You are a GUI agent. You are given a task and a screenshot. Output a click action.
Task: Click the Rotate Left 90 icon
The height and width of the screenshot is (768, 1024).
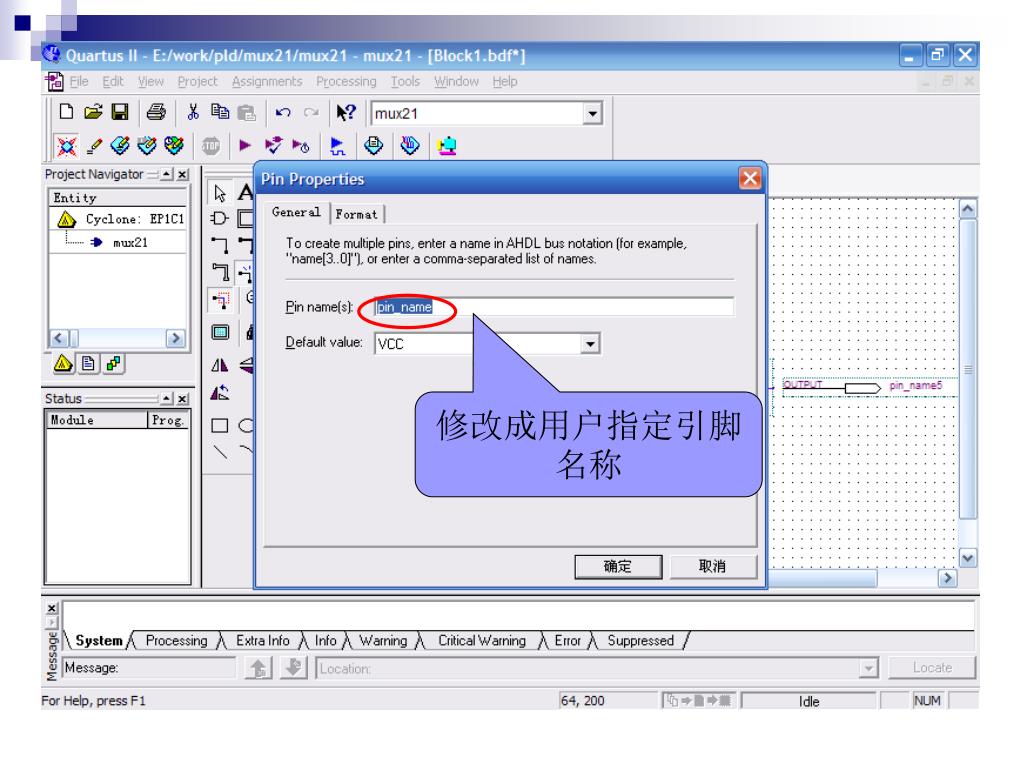point(219,392)
